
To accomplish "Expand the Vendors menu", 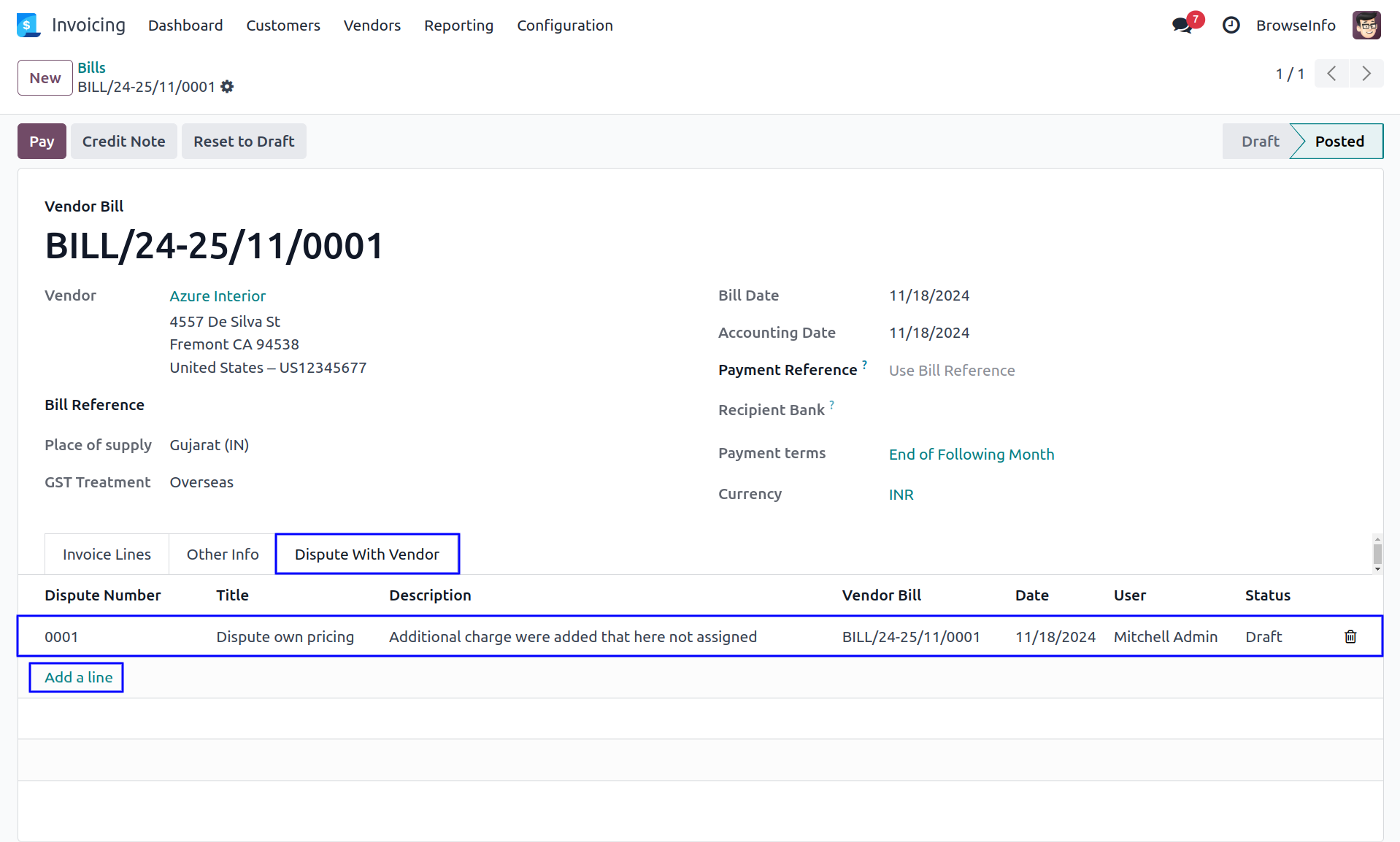I will click(x=372, y=26).
